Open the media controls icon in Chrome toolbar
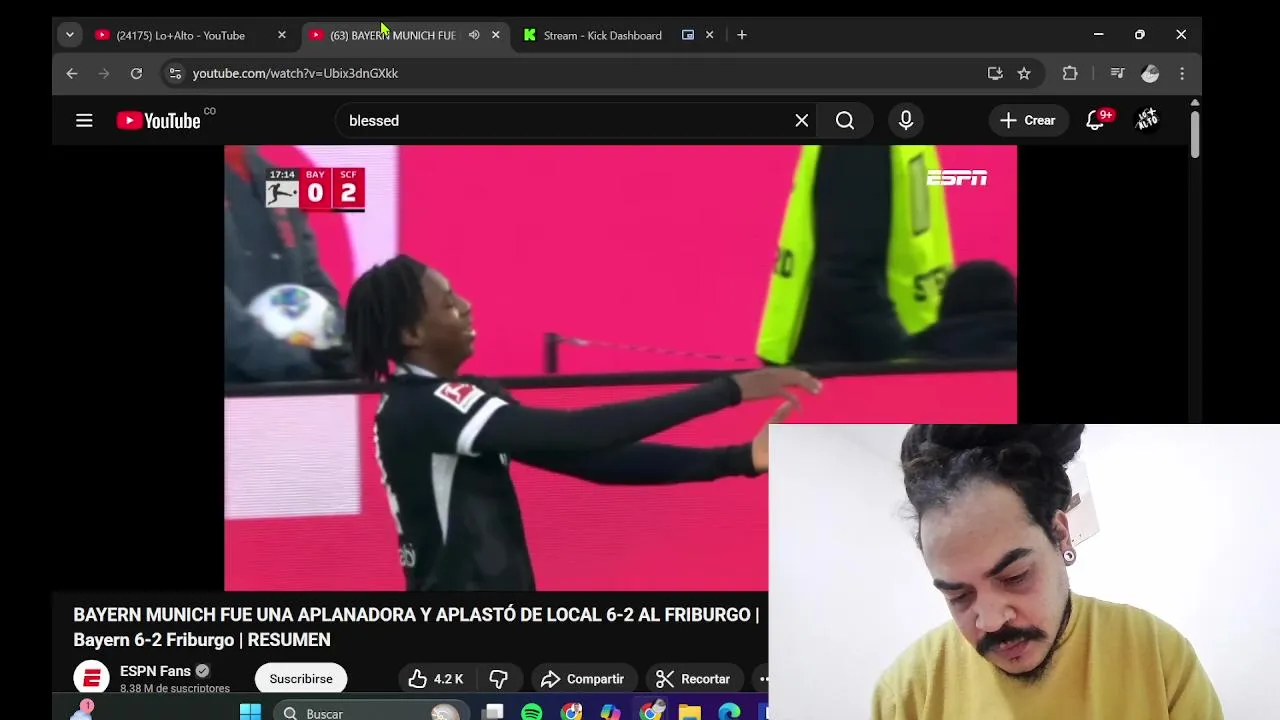Image resolution: width=1280 pixels, height=720 pixels. (x=1118, y=73)
